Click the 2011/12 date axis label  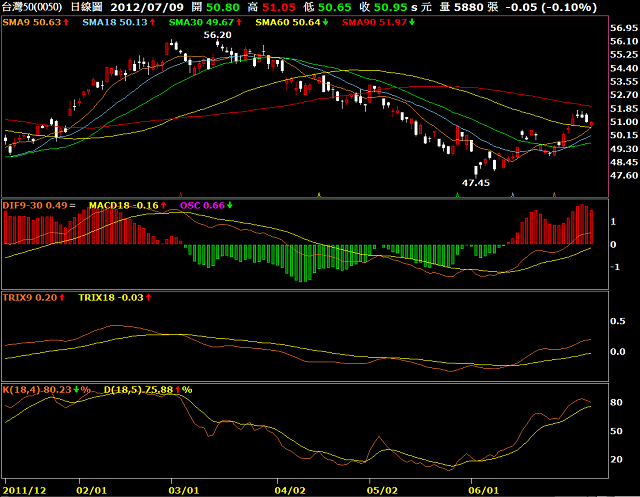[24, 490]
